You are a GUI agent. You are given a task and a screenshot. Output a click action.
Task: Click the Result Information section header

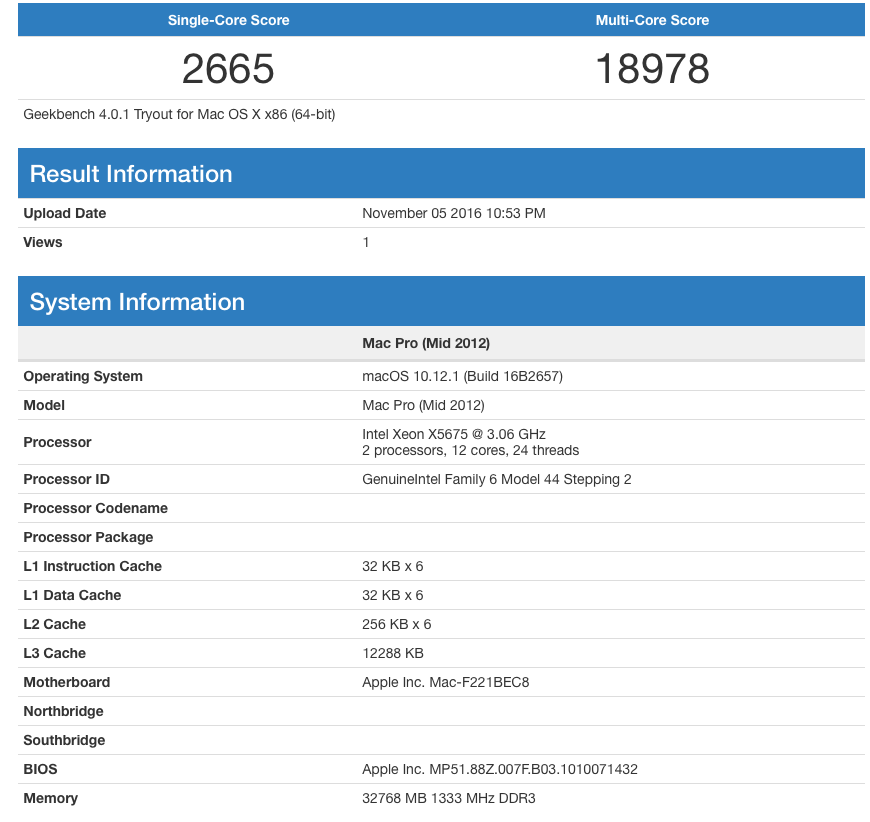click(x=441, y=173)
